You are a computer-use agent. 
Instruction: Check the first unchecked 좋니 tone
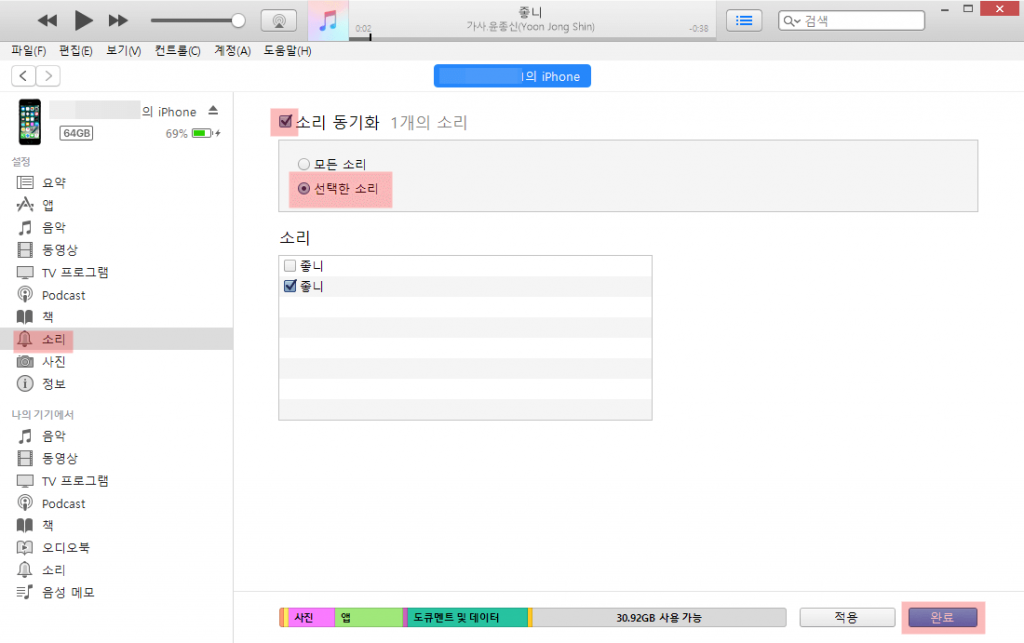290,266
